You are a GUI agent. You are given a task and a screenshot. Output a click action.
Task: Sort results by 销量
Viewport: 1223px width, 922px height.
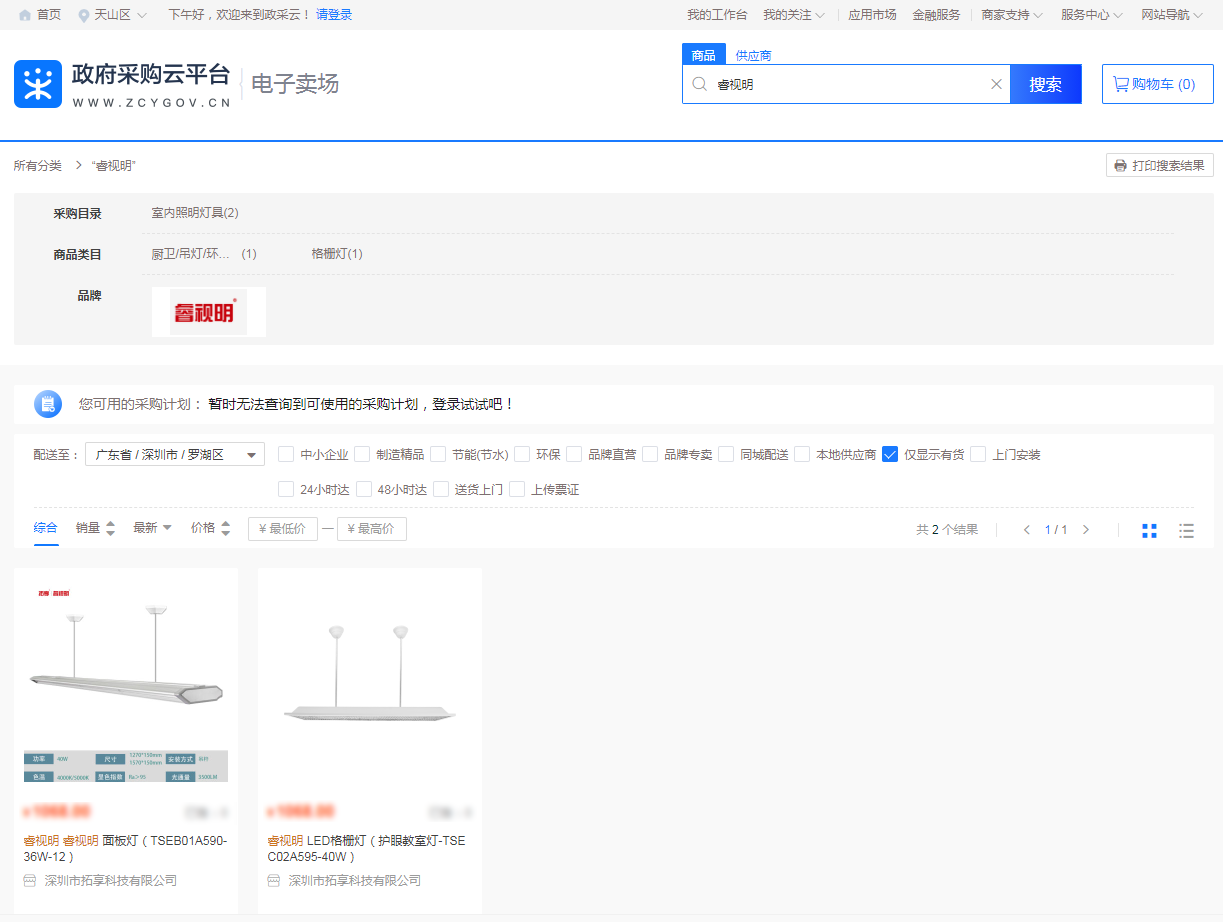tap(95, 528)
